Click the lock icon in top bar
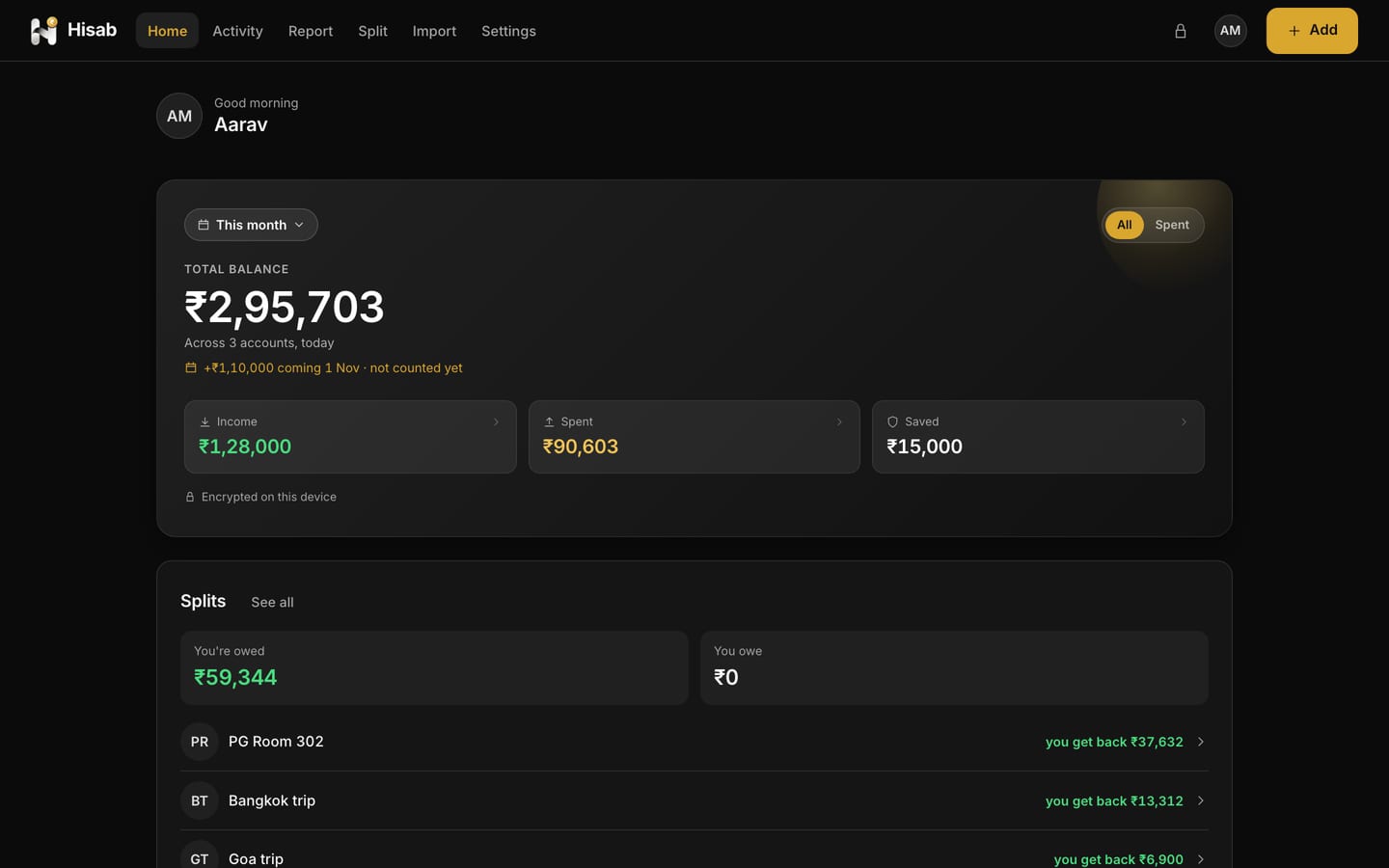This screenshot has width=1389, height=868. 1180,31
